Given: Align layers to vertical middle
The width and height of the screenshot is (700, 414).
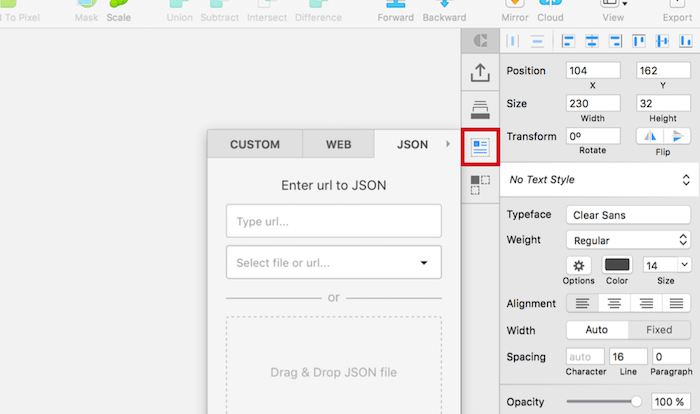Looking at the screenshot, I should coord(662,41).
